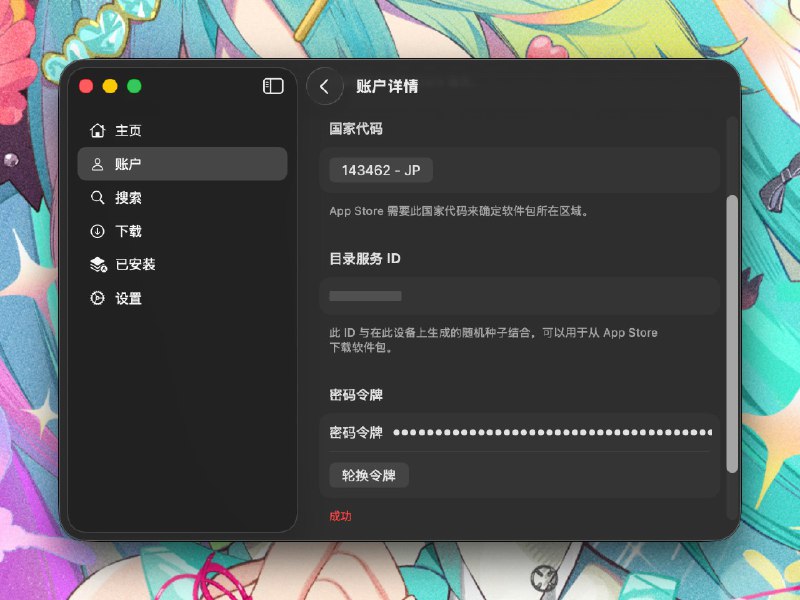
Task: Click the gear icon beside 设置
Action: pos(97,298)
